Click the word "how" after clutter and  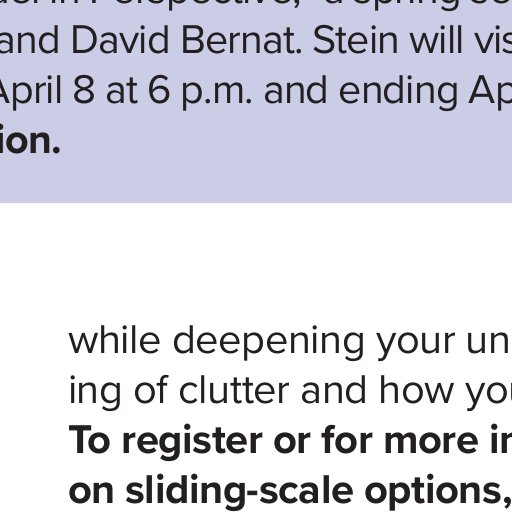(x=416, y=390)
